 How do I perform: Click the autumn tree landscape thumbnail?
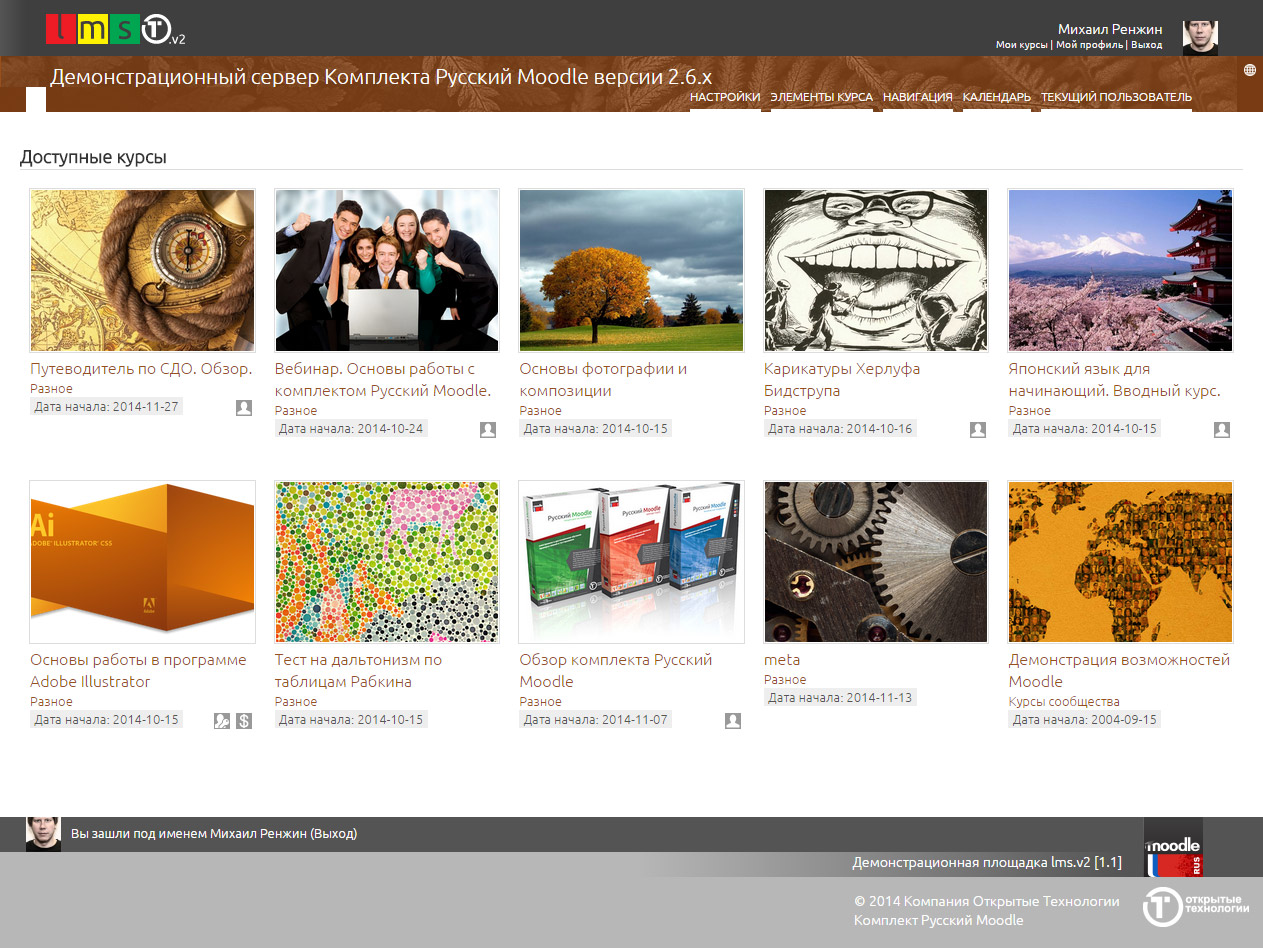point(631,270)
